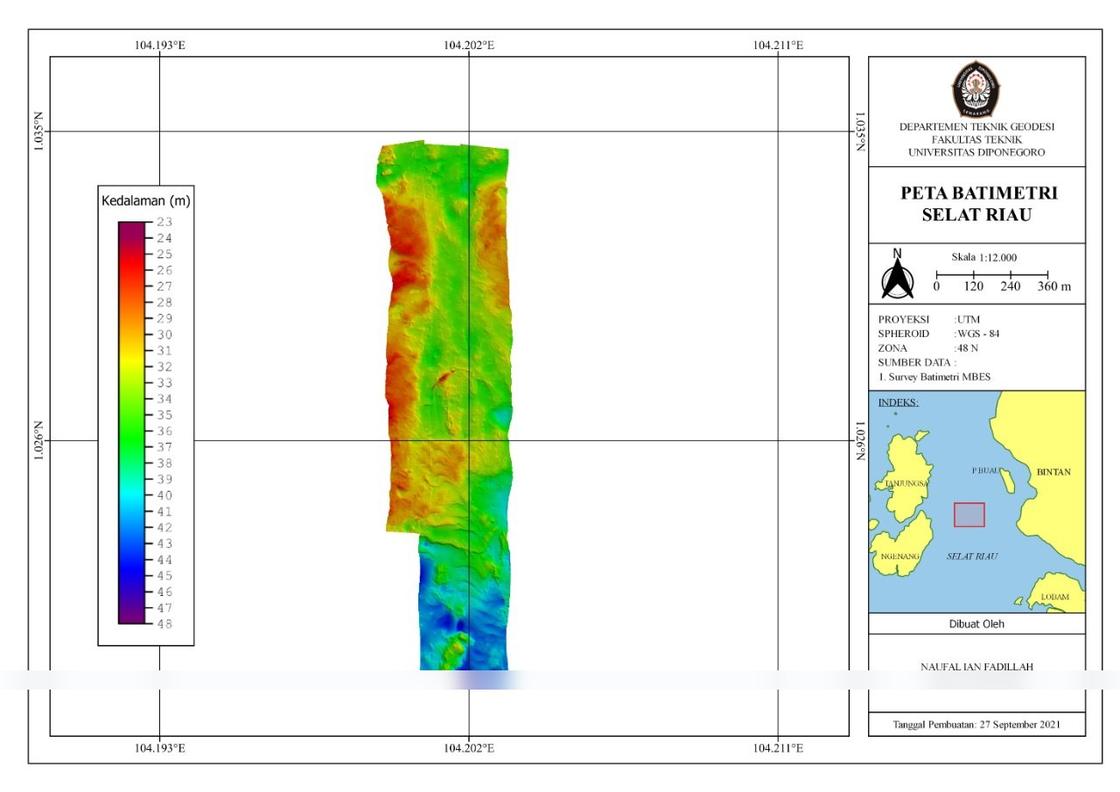Screen dimensions: 1120x792
Task: Click '104.202°E' label on top border
Action: coord(469,45)
